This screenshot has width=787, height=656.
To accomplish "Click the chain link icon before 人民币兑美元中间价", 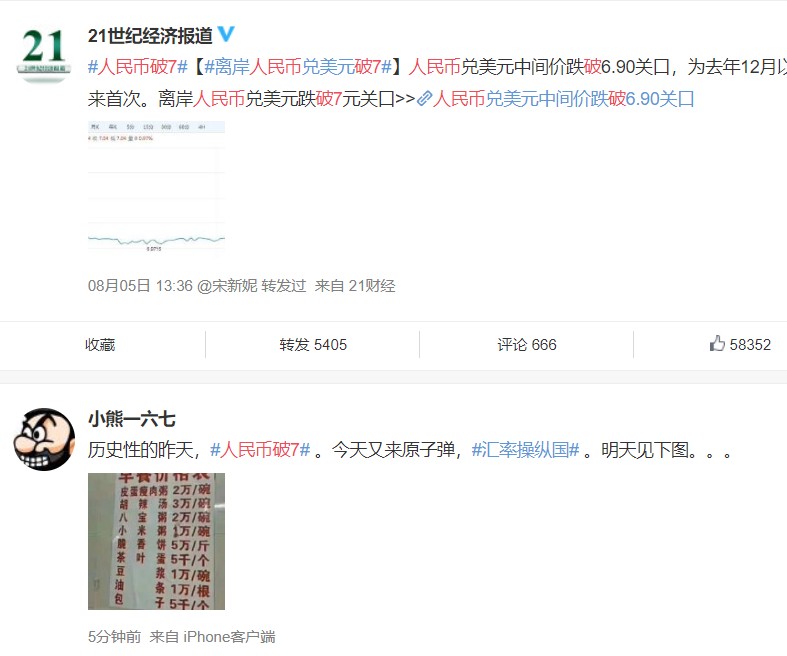I will tap(424, 99).
